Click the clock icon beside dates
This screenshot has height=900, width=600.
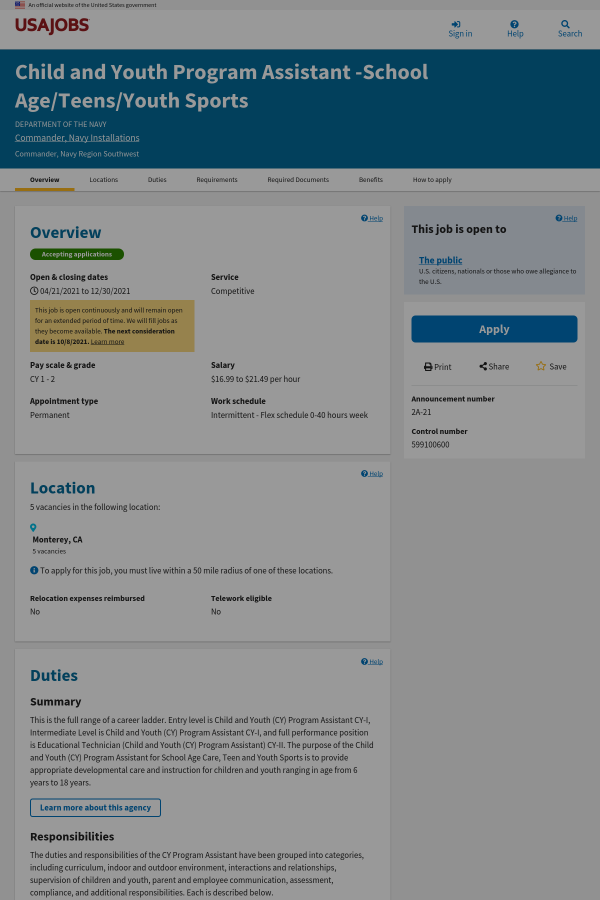(x=34, y=291)
